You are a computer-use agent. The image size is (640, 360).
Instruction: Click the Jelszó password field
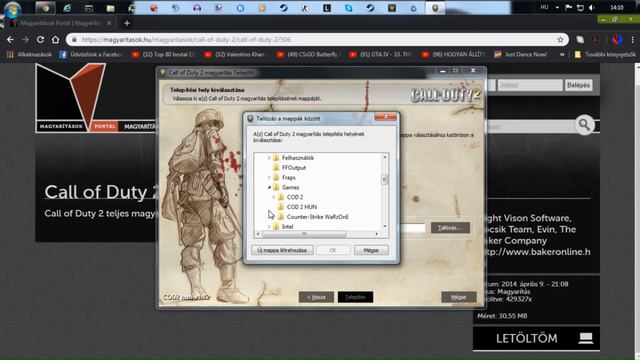click(x=529, y=85)
